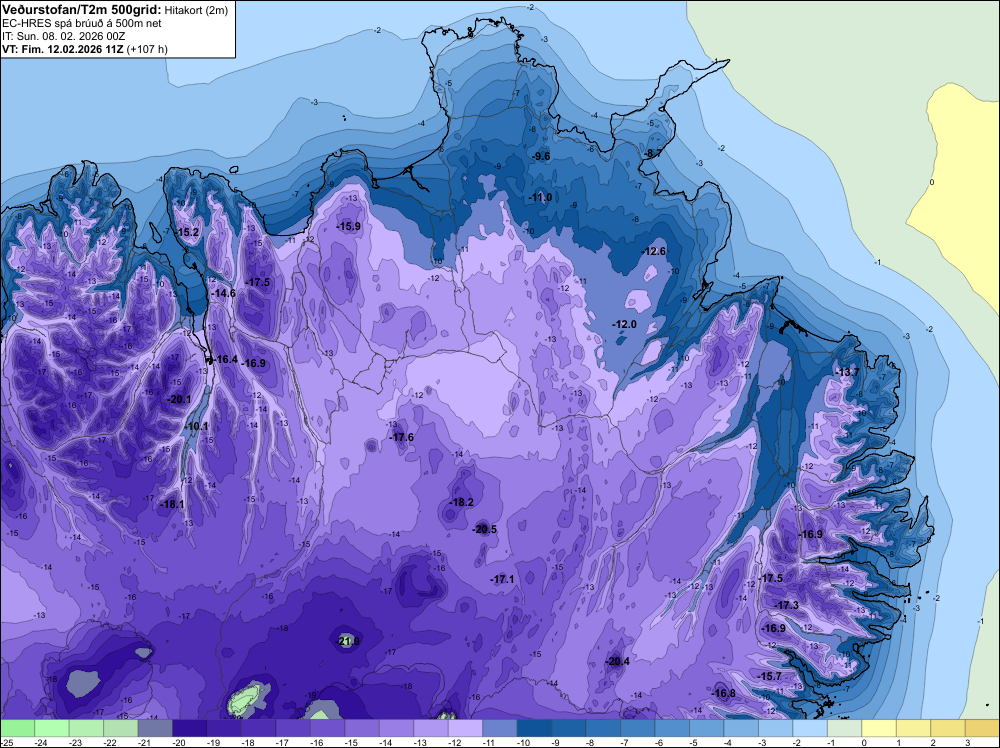Select the -9.6 temperature label
The height and width of the screenshot is (748, 1000).
tap(541, 156)
